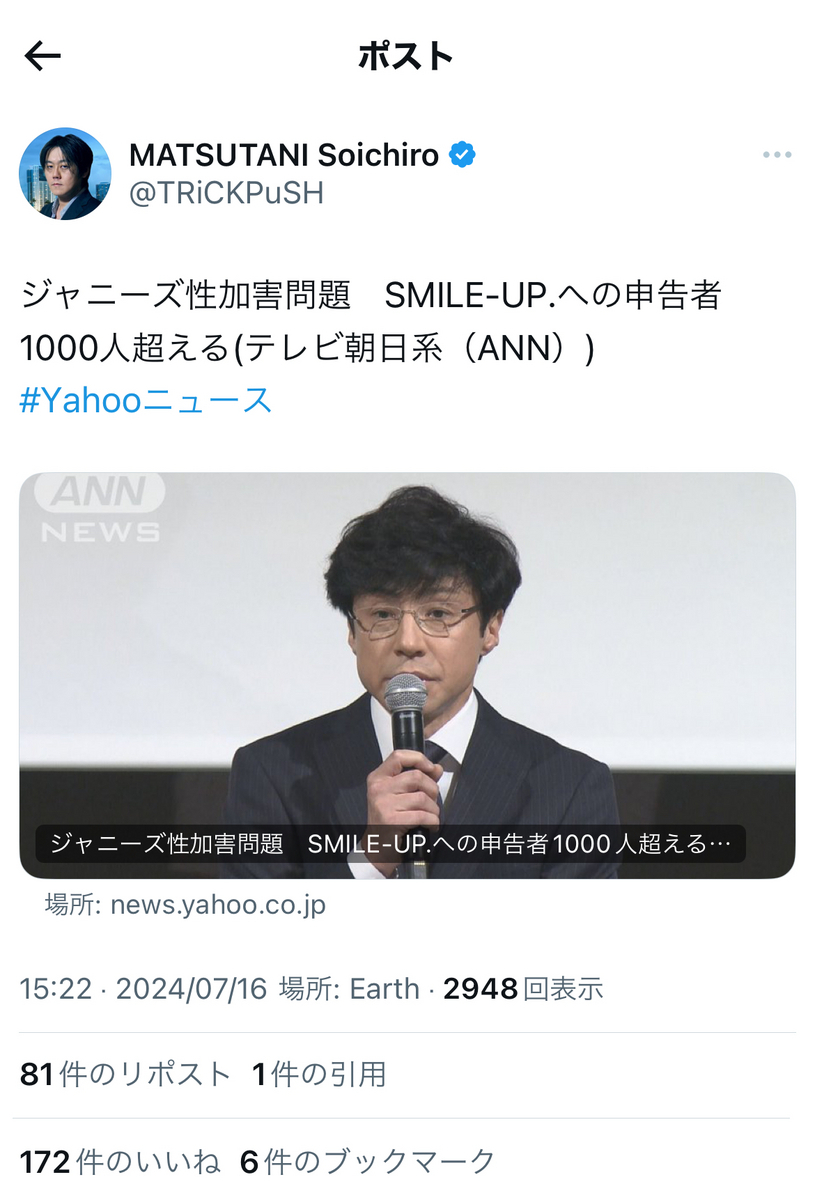
Task: Show the 81件のリポスト list
Action: pos(126,1075)
